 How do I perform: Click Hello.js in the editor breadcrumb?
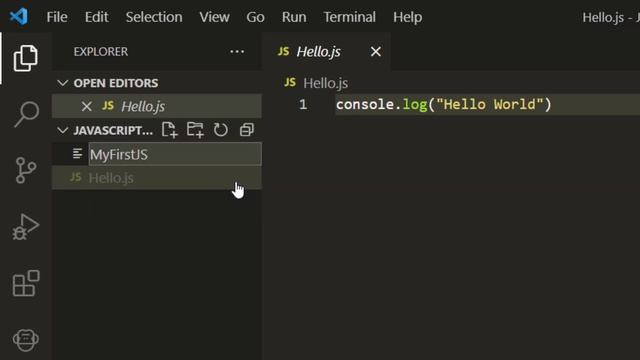(325, 83)
